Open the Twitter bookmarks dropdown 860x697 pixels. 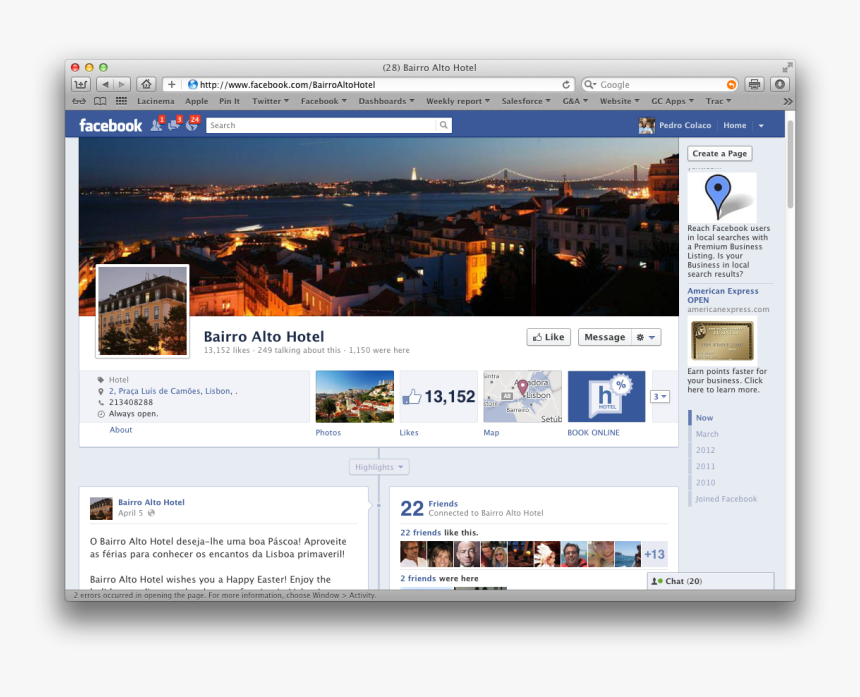[x=270, y=101]
